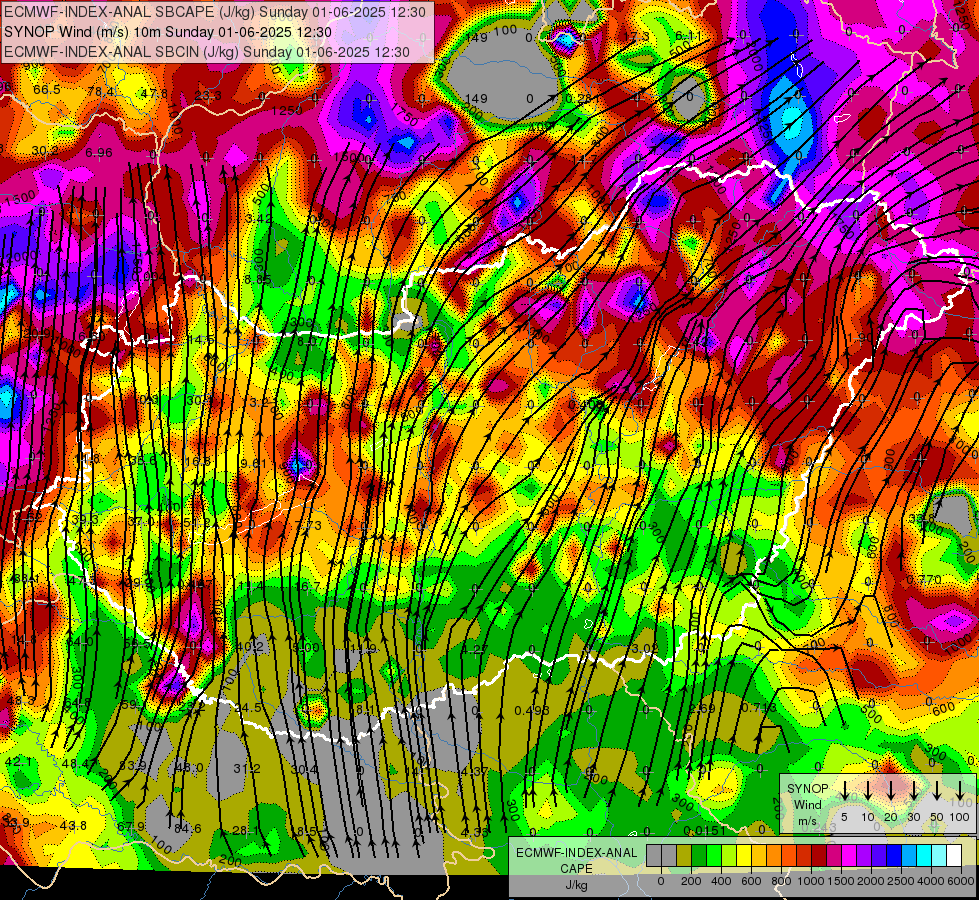Select the SBCAPE title line in header
The height and width of the screenshot is (900, 979).
pos(215,12)
